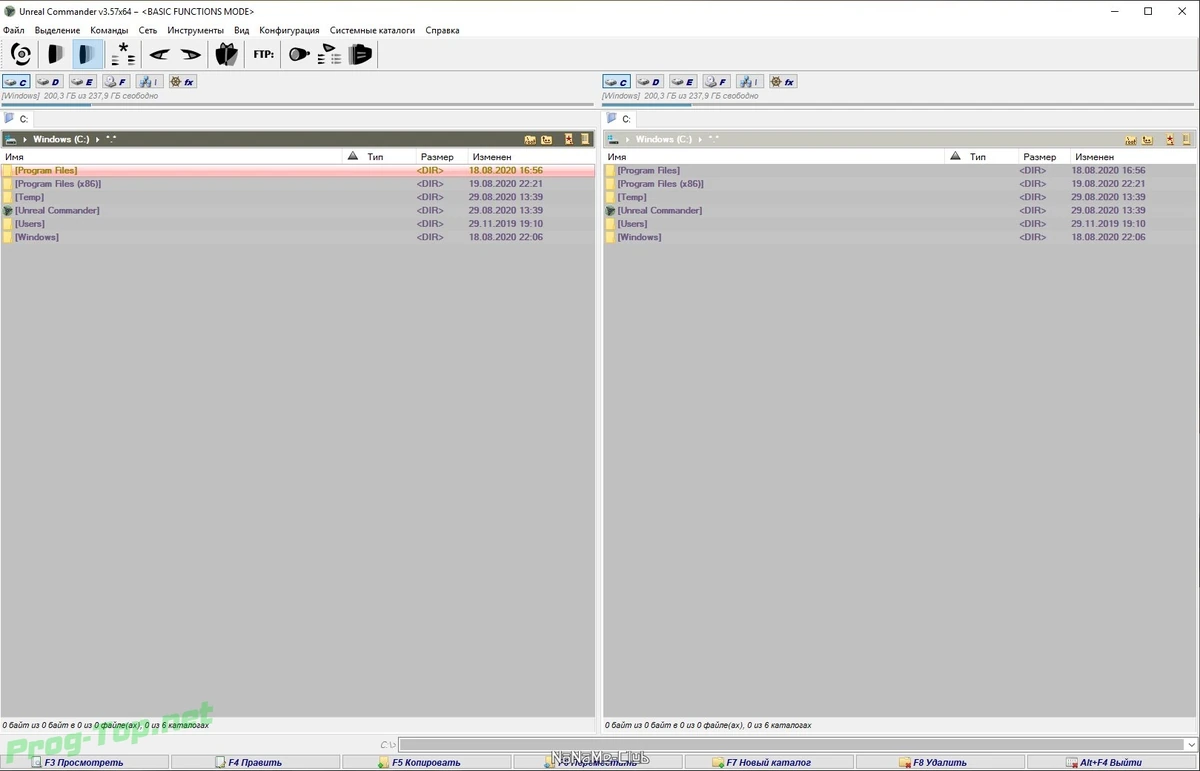This screenshot has width=1200, height=771.
Task: Open favorites star icon in right path bar
Action: tap(1170, 140)
